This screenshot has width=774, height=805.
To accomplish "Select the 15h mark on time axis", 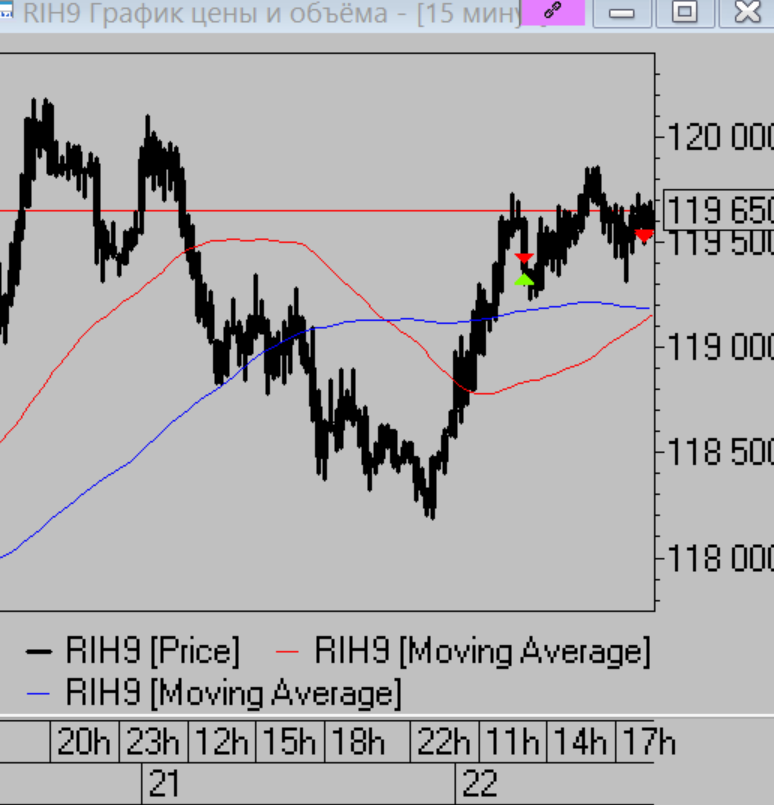I will pyautogui.click(x=288, y=743).
